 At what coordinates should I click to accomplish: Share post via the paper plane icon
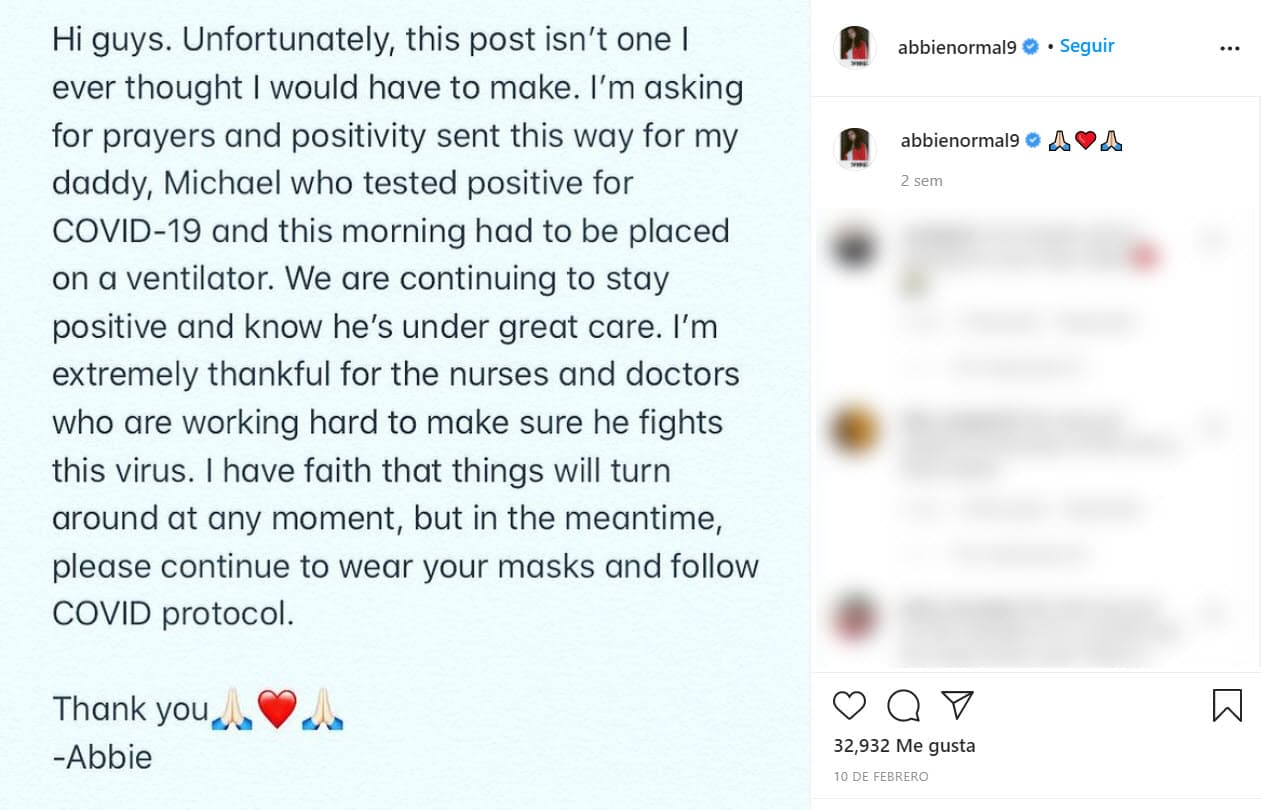tap(958, 704)
